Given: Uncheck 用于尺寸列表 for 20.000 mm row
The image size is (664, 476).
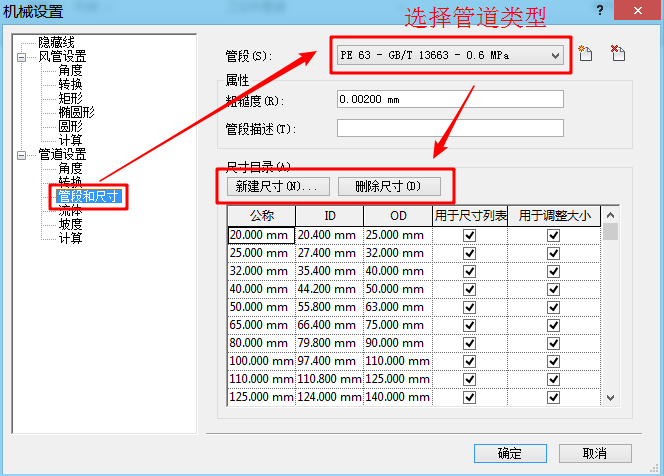Looking at the screenshot, I should coord(469,235).
